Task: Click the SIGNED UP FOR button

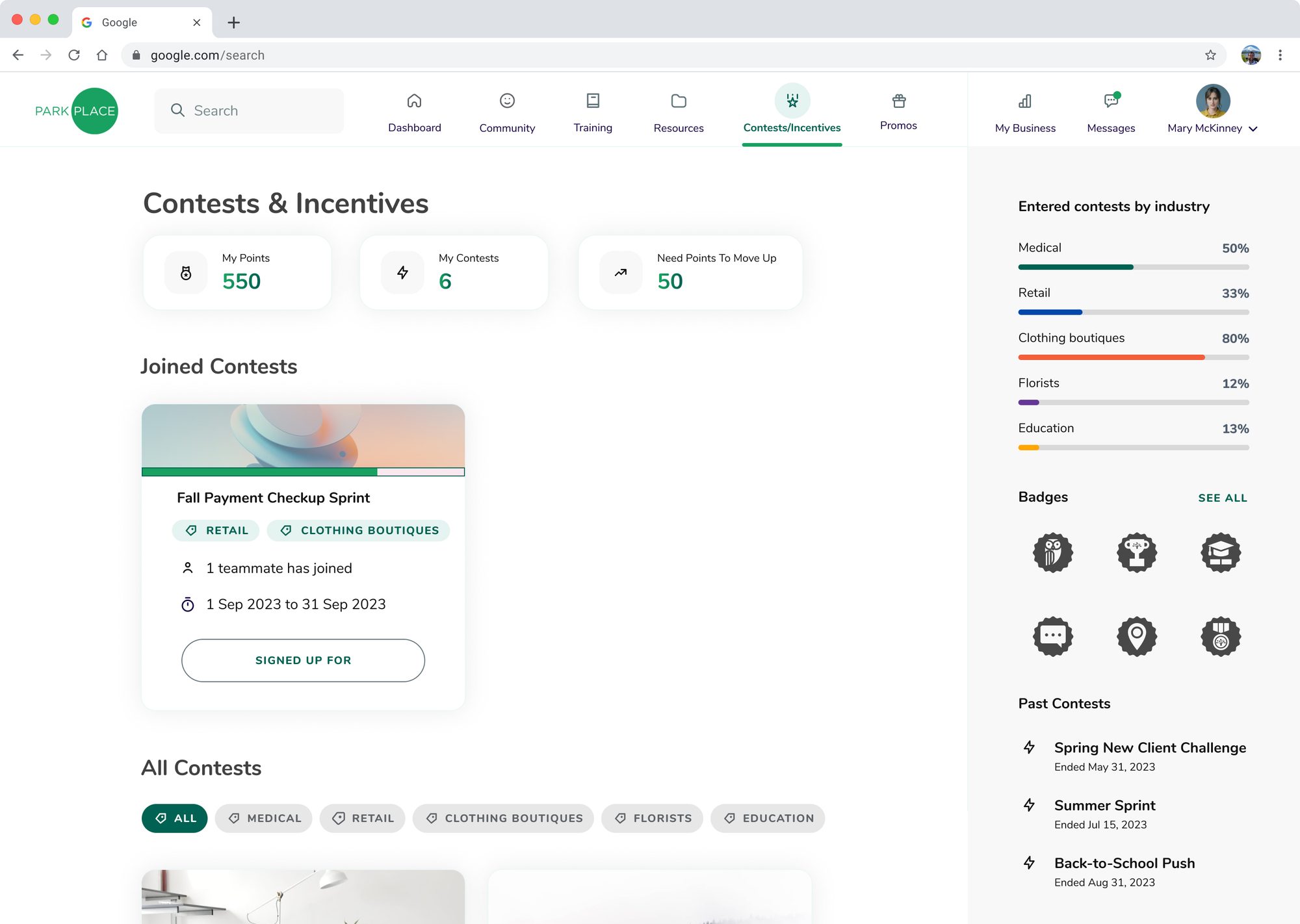Action: tap(303, 660)
